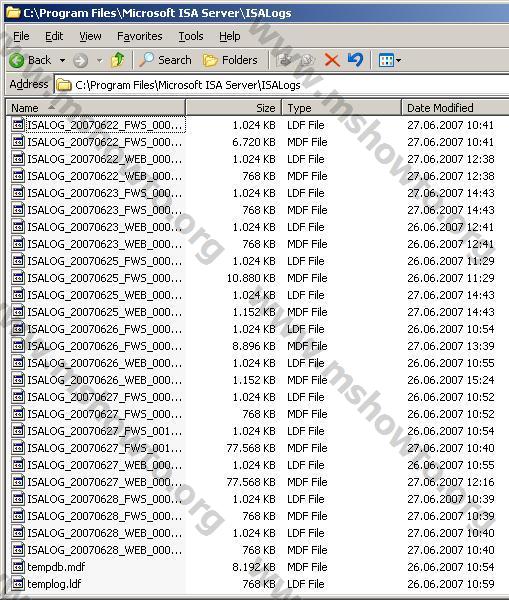Sort by the Type column header
Screen dimensions: 509x600
(x=342, y=108)
